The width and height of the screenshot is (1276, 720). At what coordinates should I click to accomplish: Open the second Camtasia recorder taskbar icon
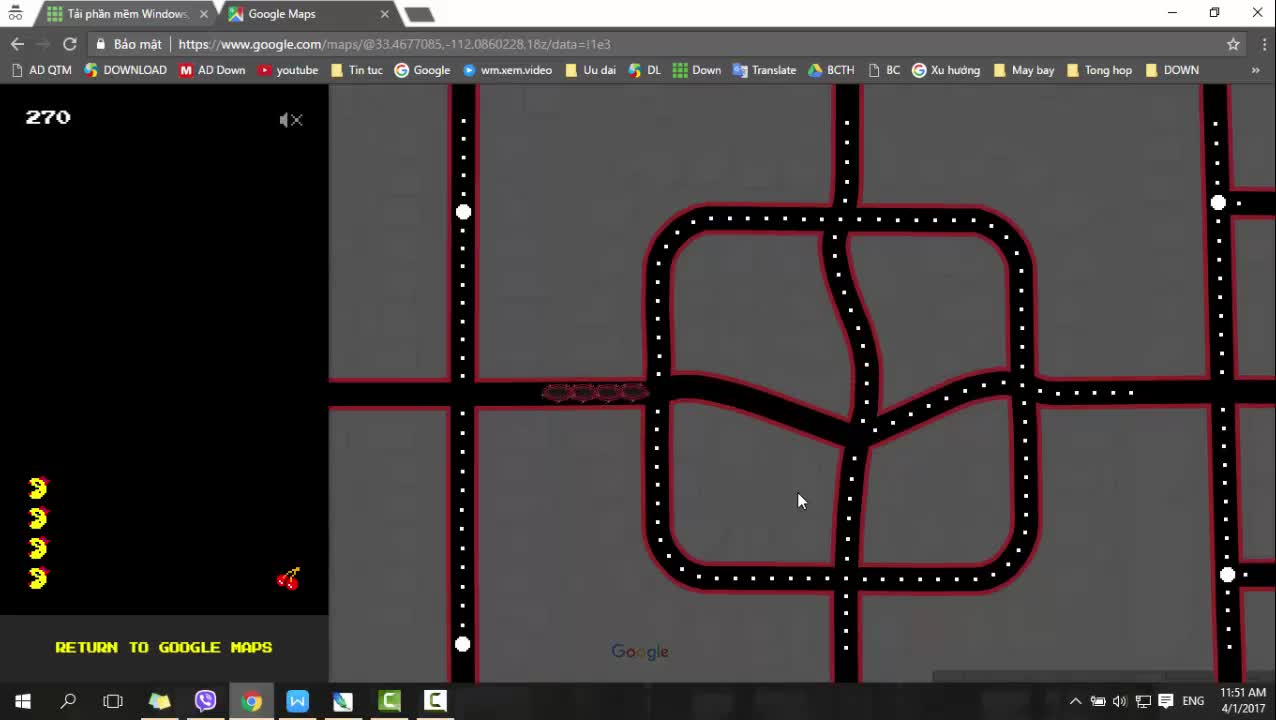pyautogui.click(x=435, y=701)
